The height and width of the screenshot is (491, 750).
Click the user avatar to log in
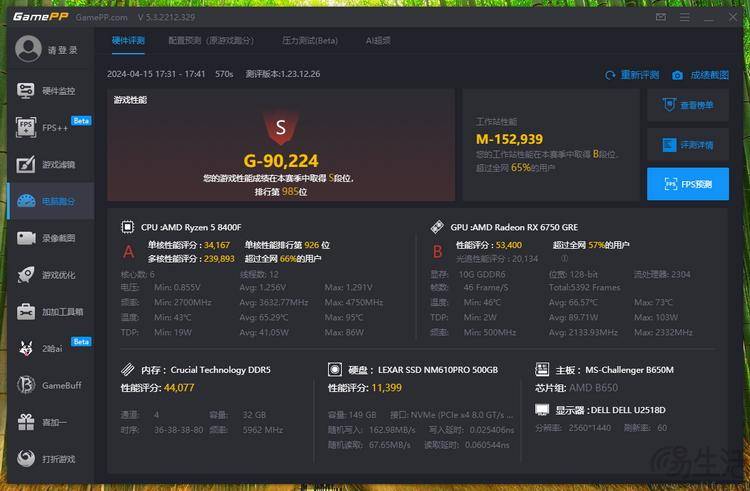click(29, 49)
